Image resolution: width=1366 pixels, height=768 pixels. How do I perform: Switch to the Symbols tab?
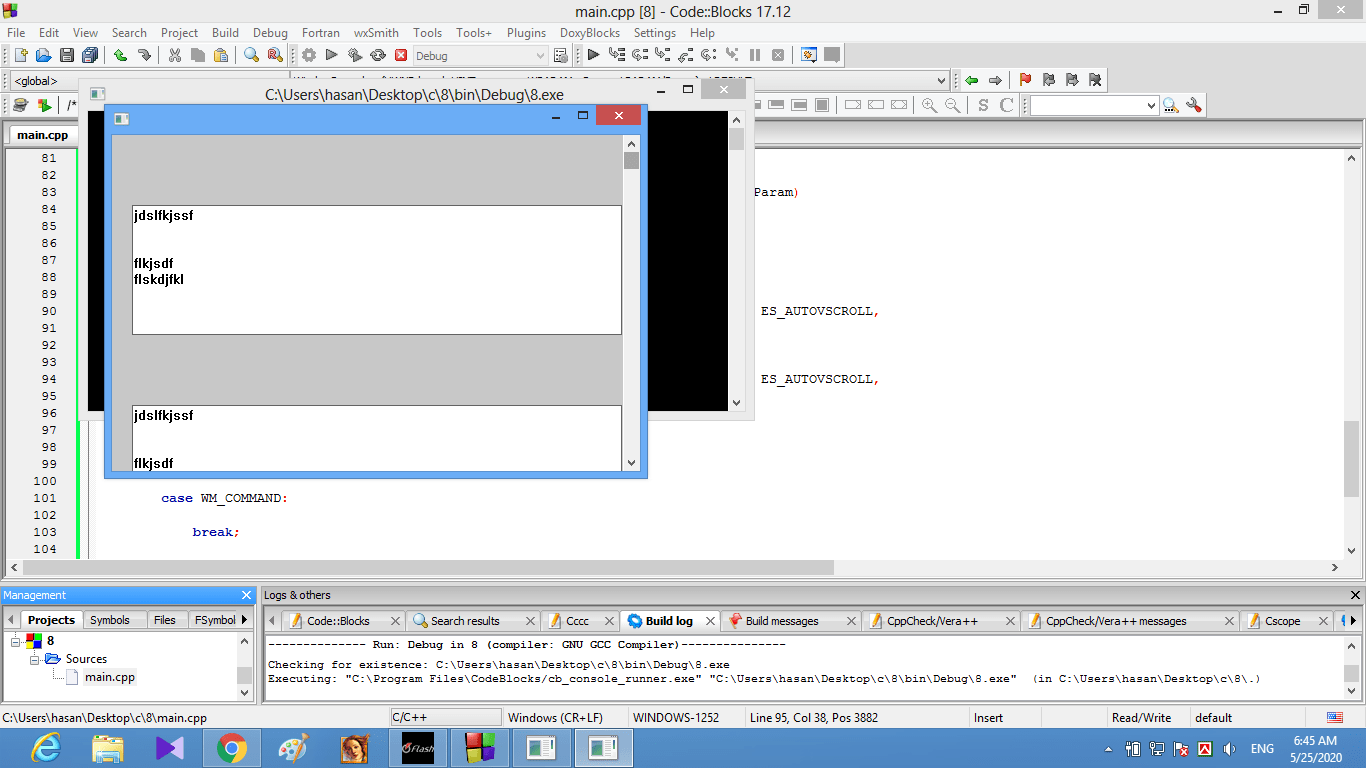(x=110, y=620)
